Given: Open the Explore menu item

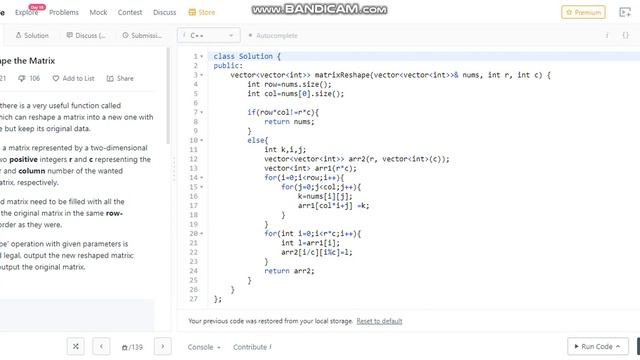Looking at the screenshot, I should (x=27, y=12).
